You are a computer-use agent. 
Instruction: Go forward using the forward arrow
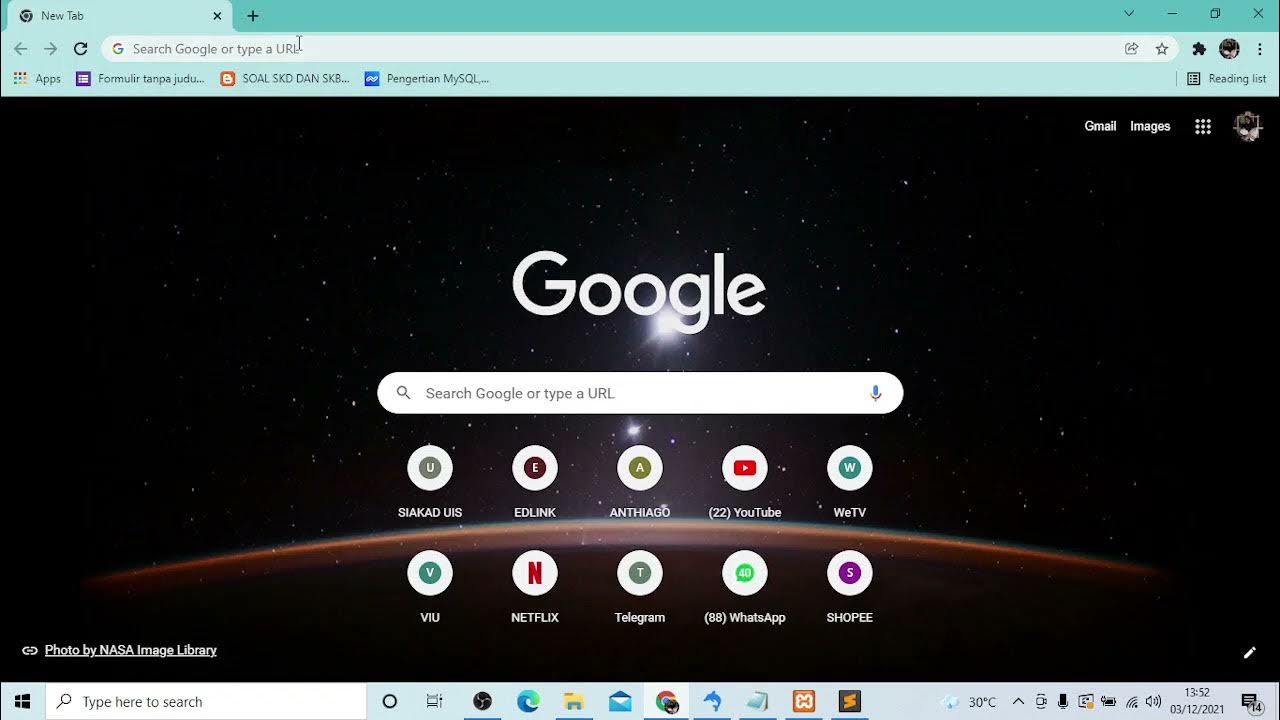[51, 48]
